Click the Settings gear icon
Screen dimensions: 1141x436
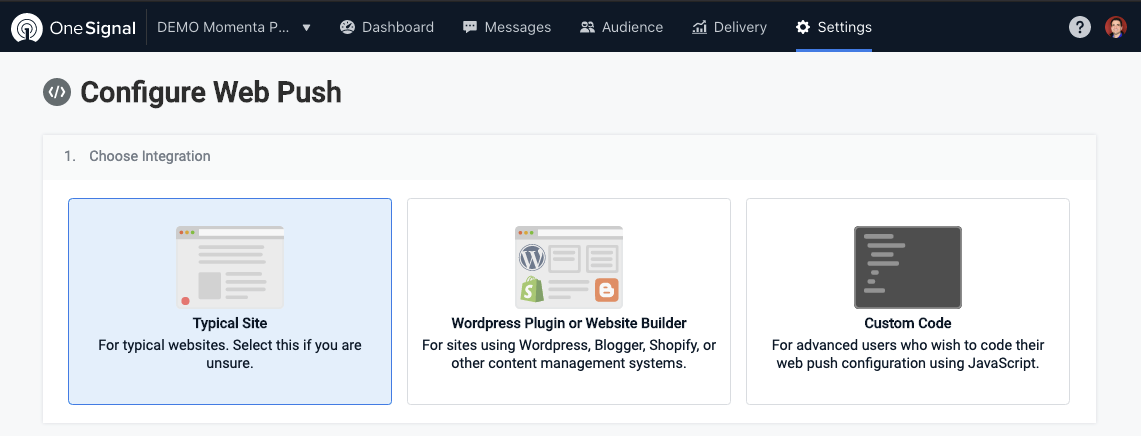coord(803,28)
